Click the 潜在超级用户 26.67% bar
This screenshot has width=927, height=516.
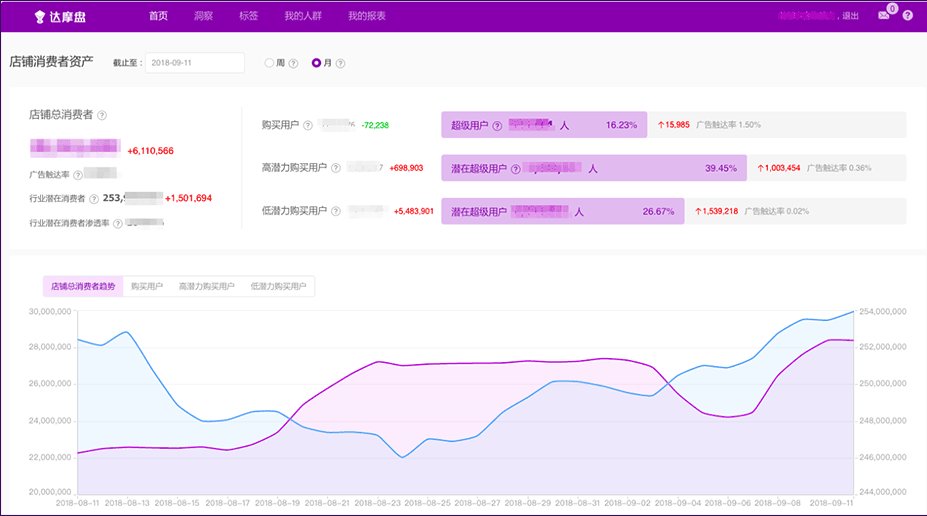563,211
